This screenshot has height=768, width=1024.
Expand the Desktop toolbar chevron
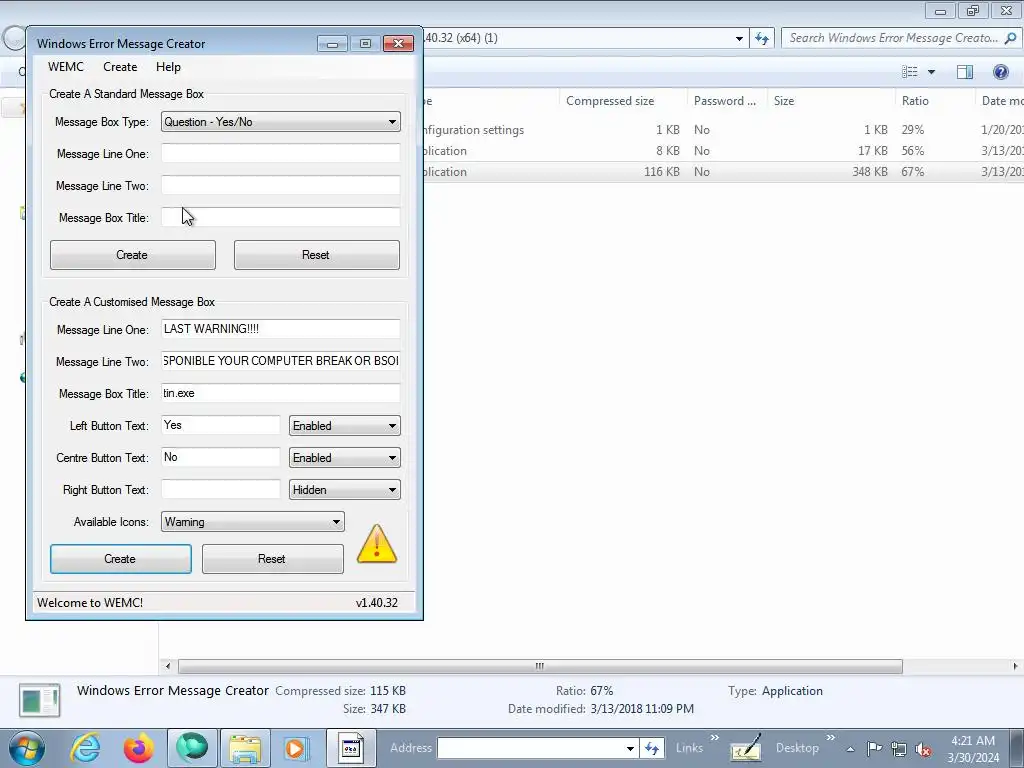click(x=831, y=739)
